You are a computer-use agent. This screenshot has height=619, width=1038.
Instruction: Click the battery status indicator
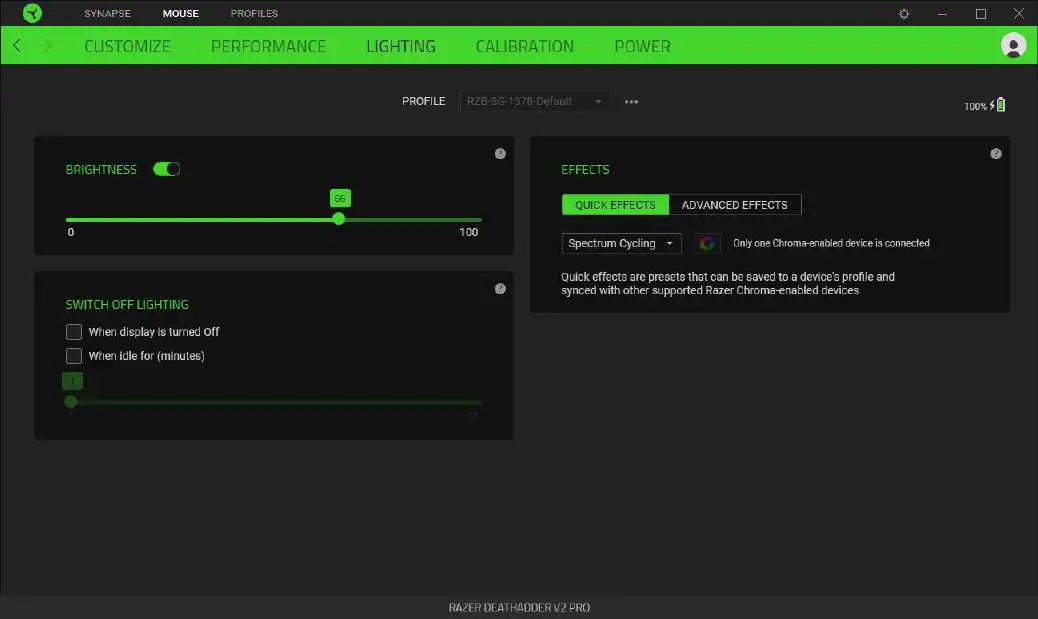pyautogui.click(x=991, y=104)
